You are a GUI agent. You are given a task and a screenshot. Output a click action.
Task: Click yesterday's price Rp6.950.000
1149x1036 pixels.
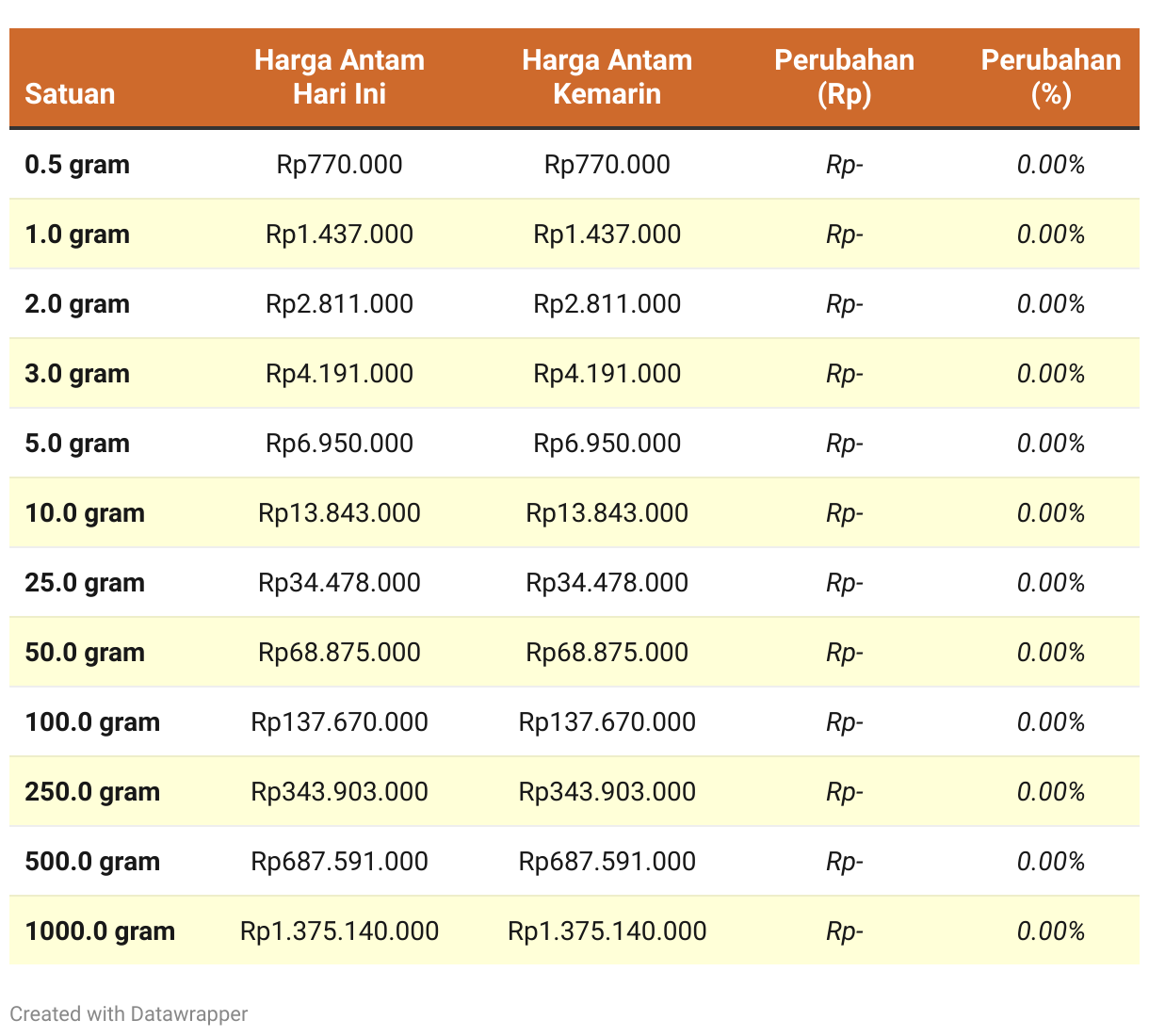(607, 444)
